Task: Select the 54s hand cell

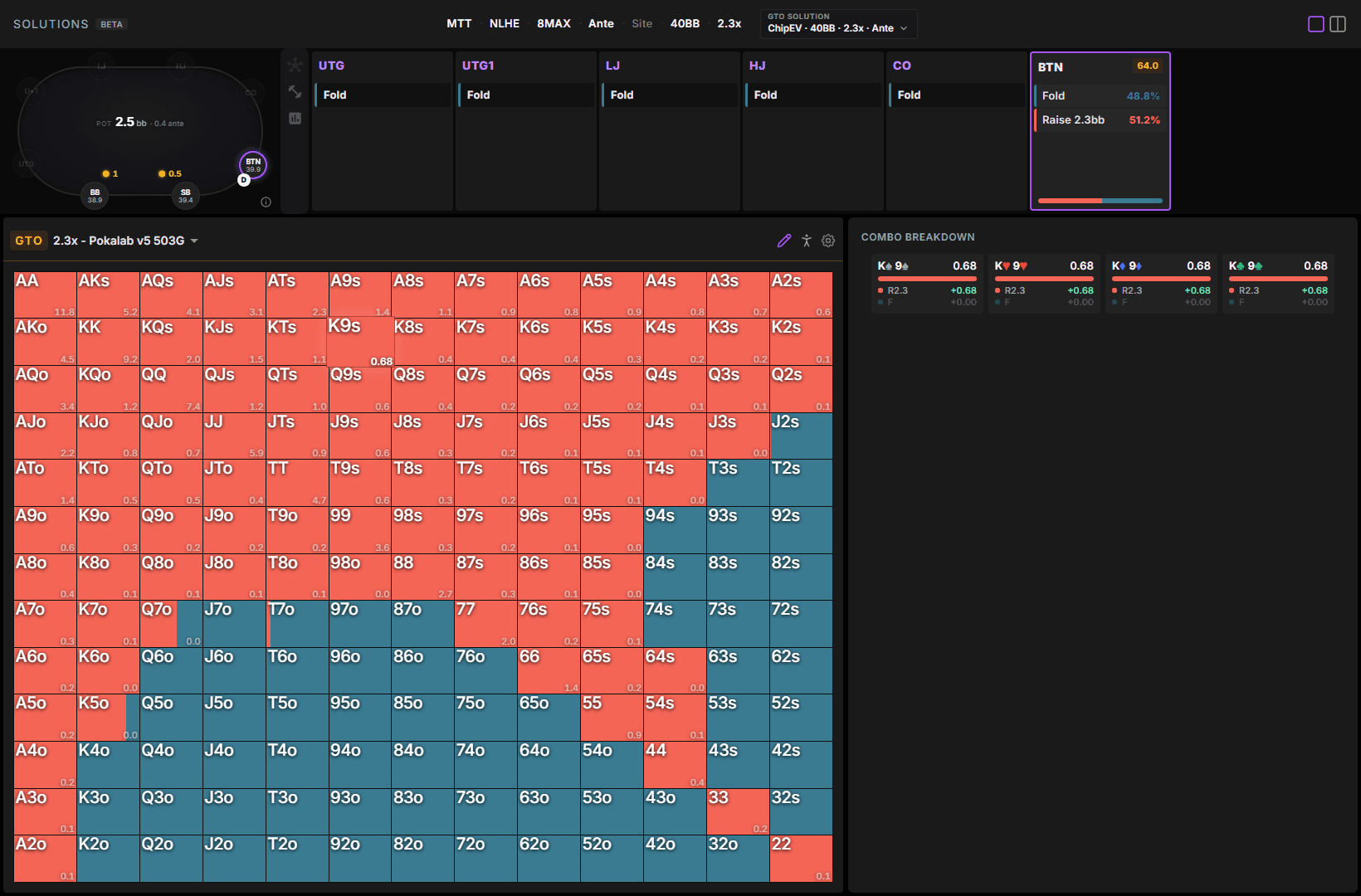Action: click(x=676, y=718)
